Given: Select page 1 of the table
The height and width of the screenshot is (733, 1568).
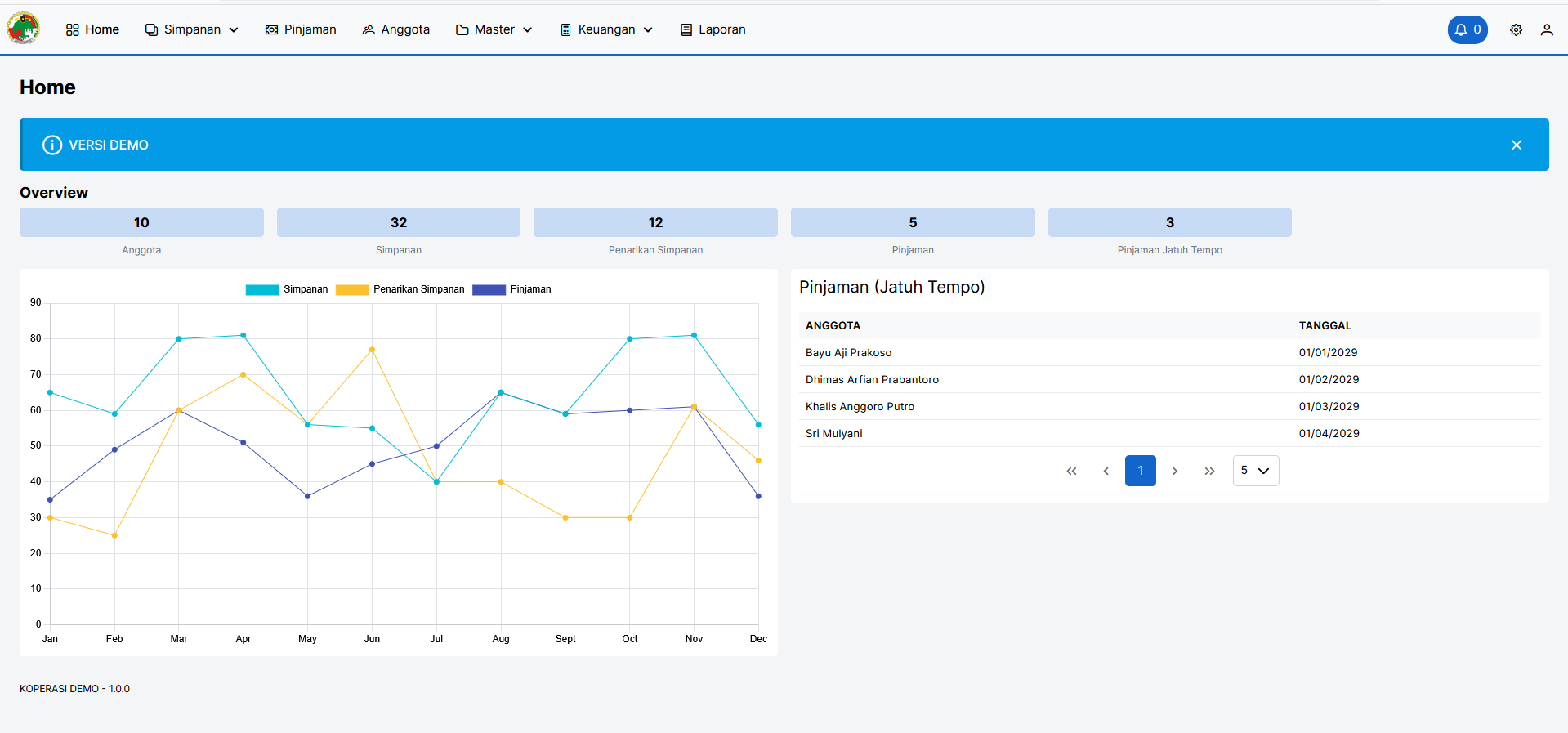Looking at the screenshot, I should pos(1141,471).
